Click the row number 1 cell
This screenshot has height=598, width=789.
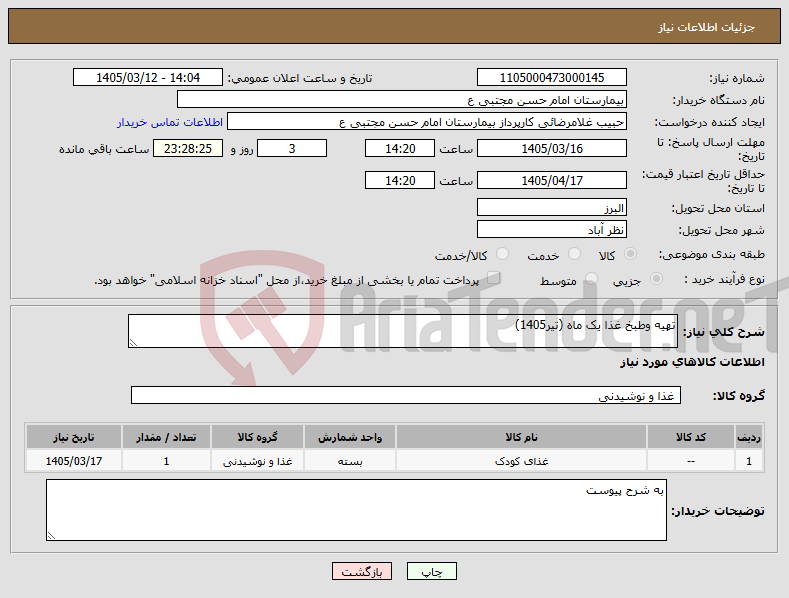pyautogui.click(x=749, y=461)
